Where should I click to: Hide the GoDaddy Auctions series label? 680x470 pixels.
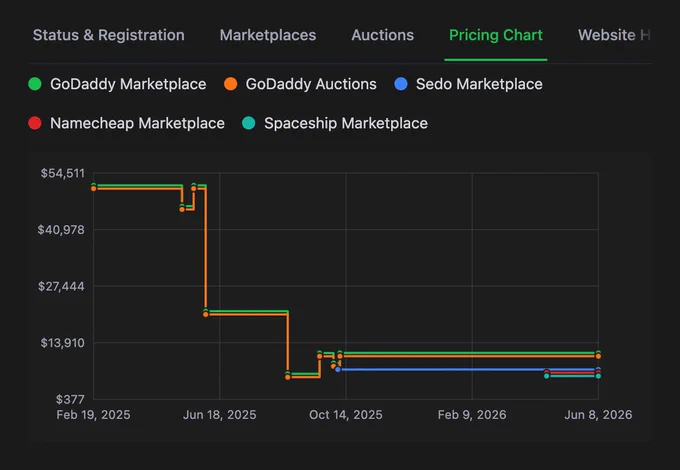[x=311, y=84]
